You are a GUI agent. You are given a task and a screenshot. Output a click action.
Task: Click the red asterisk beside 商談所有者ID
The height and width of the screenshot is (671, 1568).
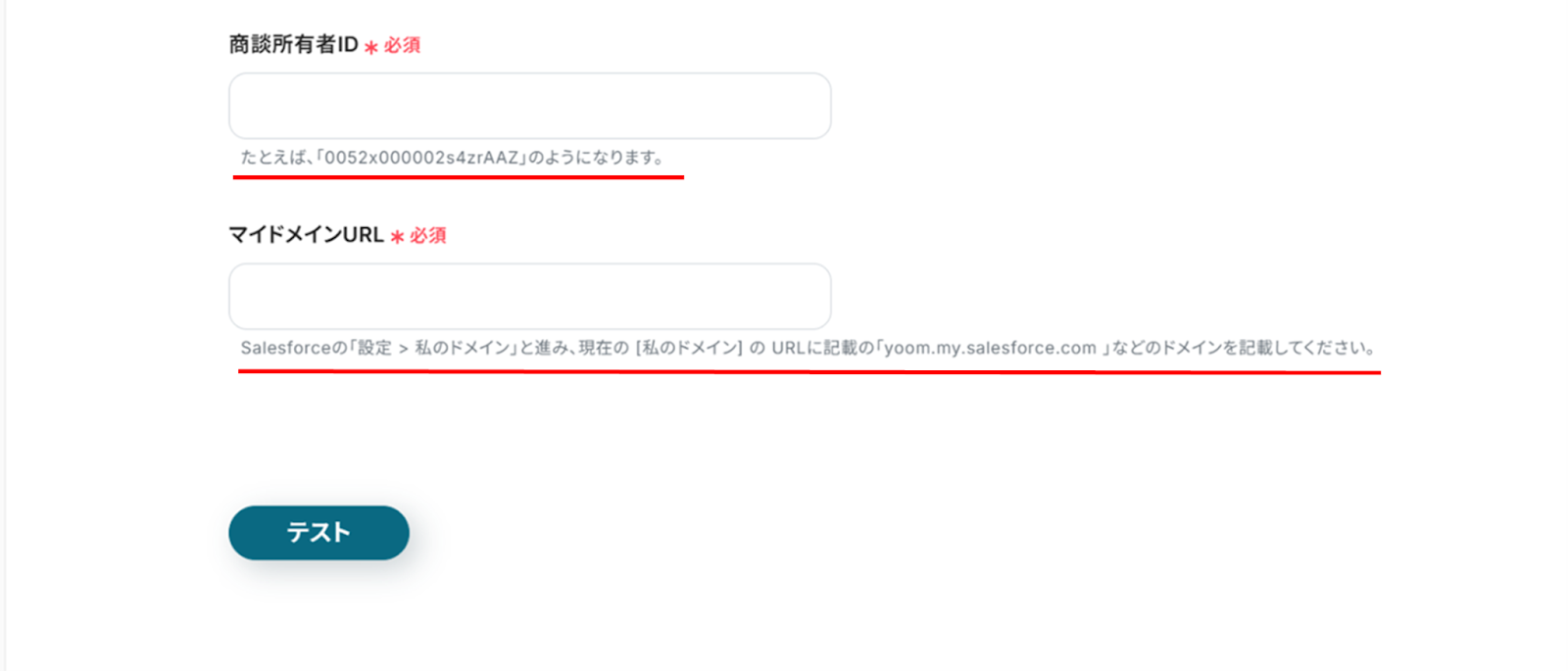click(x=371, y=47)
